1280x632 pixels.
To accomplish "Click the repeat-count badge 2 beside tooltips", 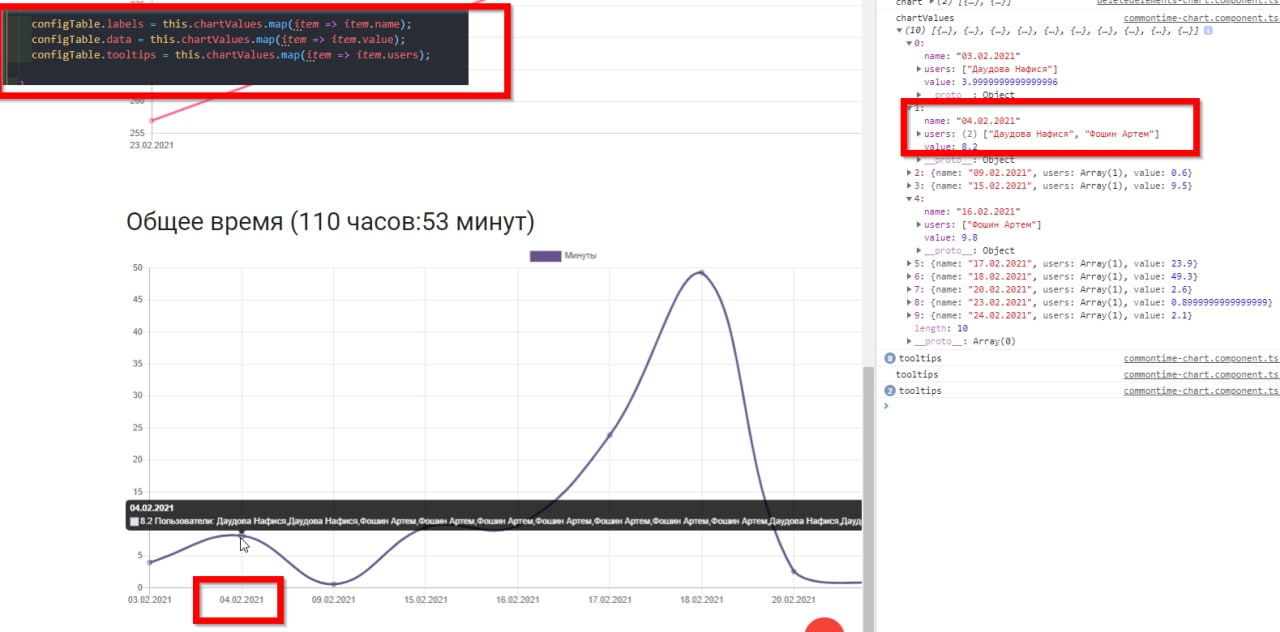I will [x=889, y=391].
